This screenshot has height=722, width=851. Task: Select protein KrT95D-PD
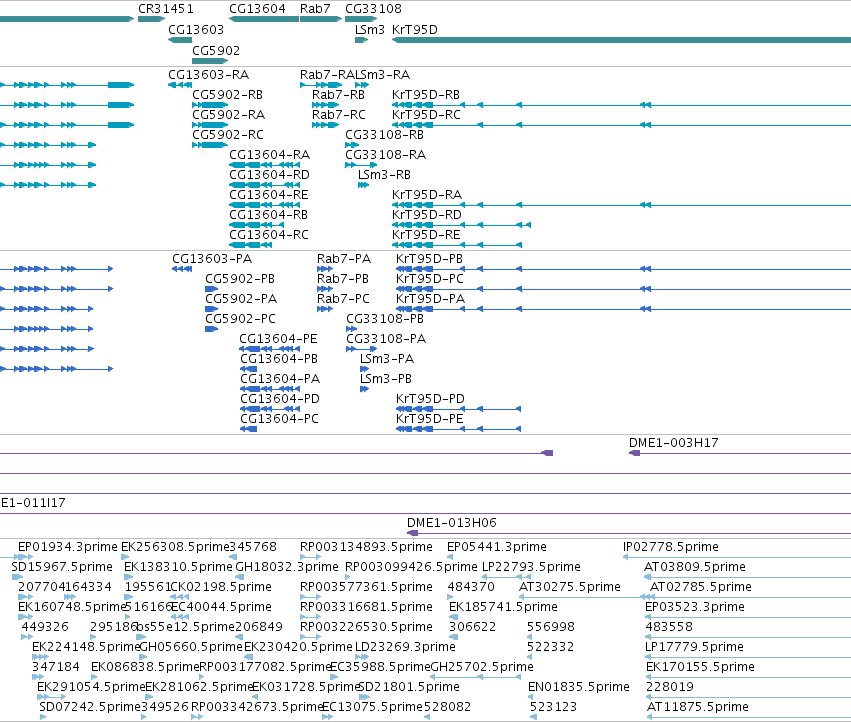click(x=430, y=398)
